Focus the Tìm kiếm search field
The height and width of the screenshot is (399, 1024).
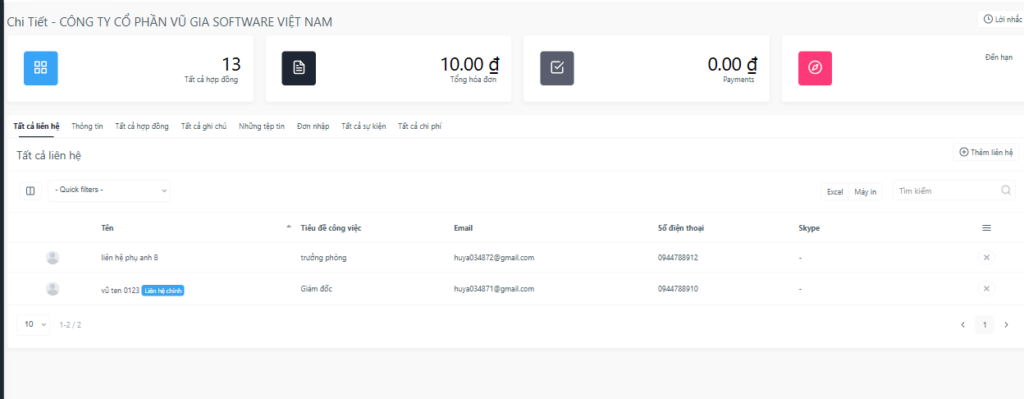(953, 191)
